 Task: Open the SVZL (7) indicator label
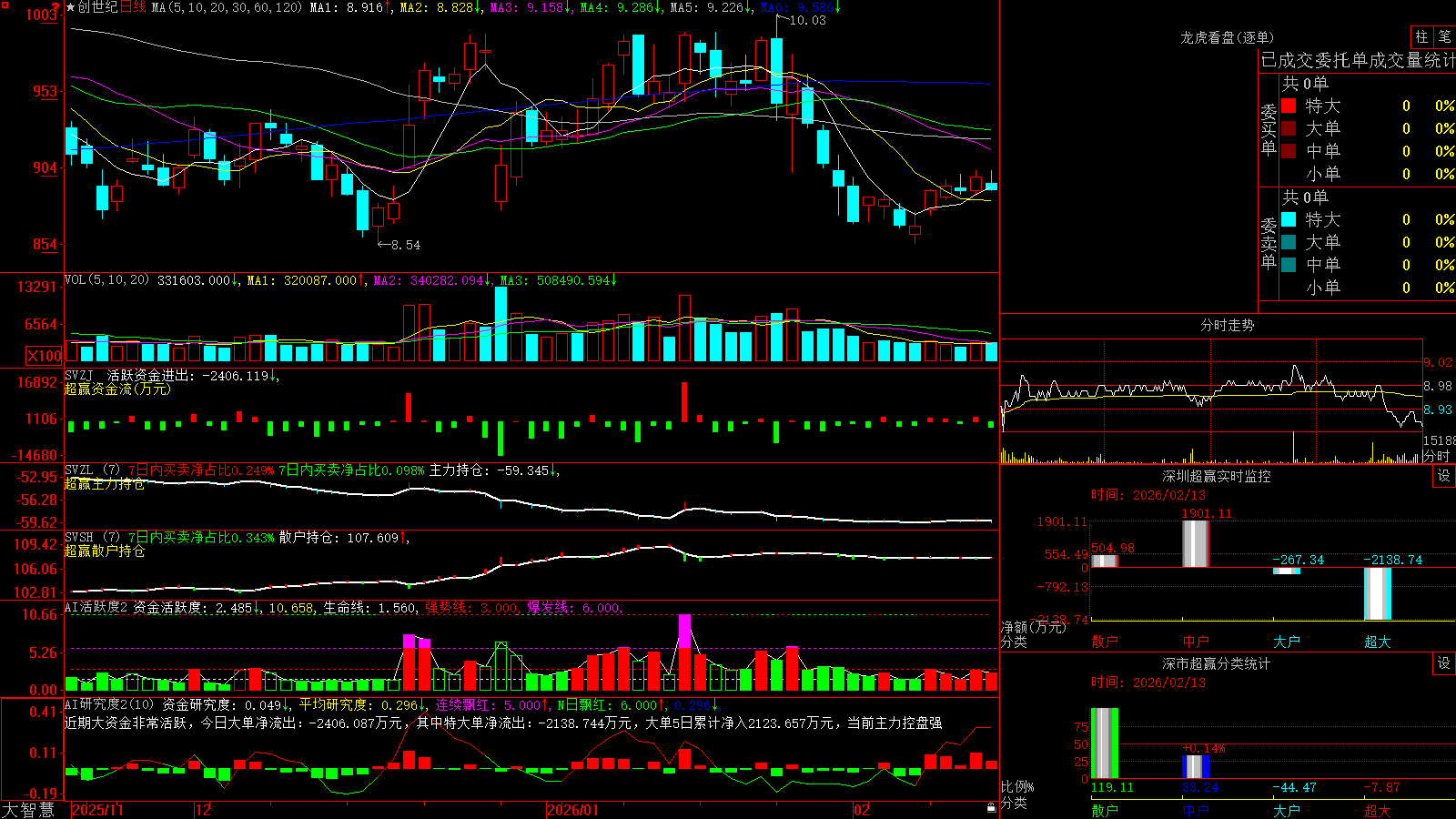[92, 470]
